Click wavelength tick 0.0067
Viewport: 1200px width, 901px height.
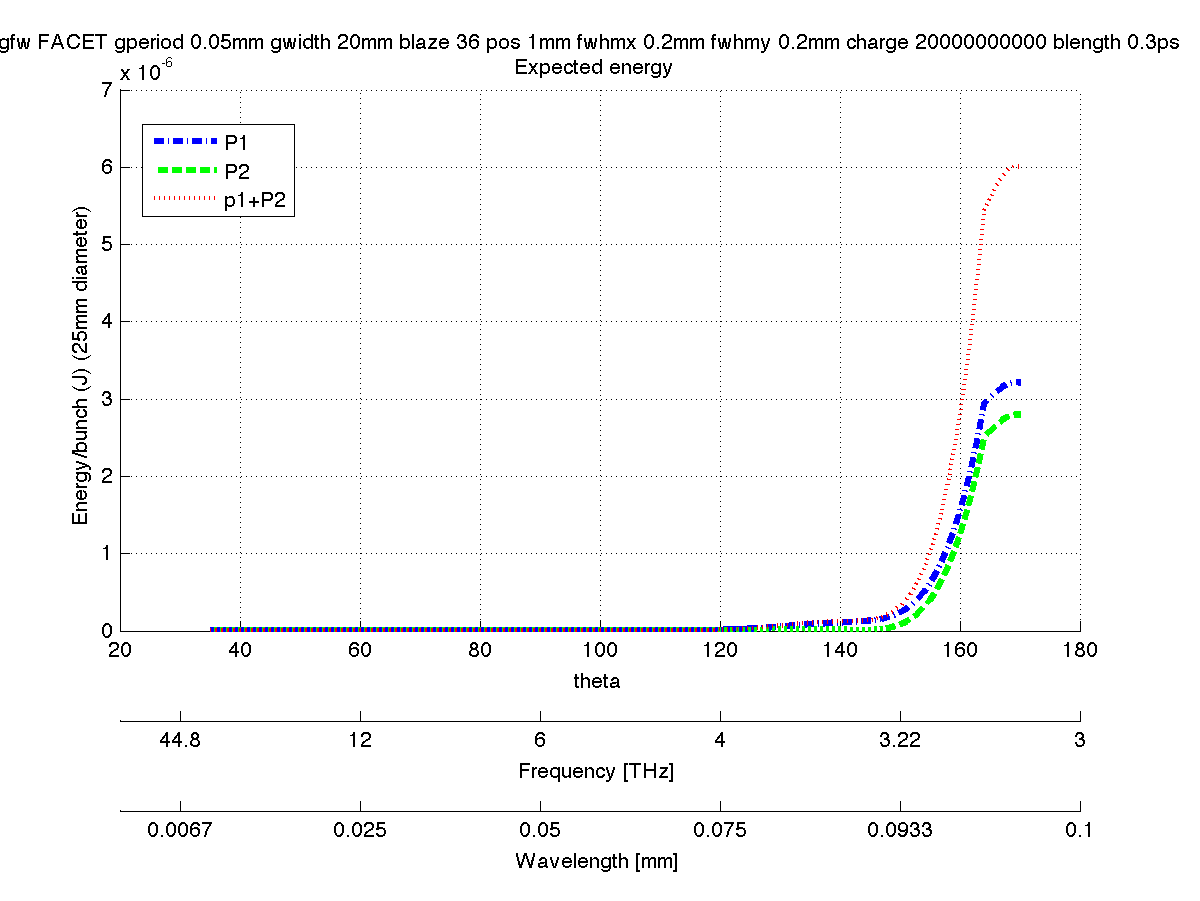pyautogui.click(x=180, y=830)
